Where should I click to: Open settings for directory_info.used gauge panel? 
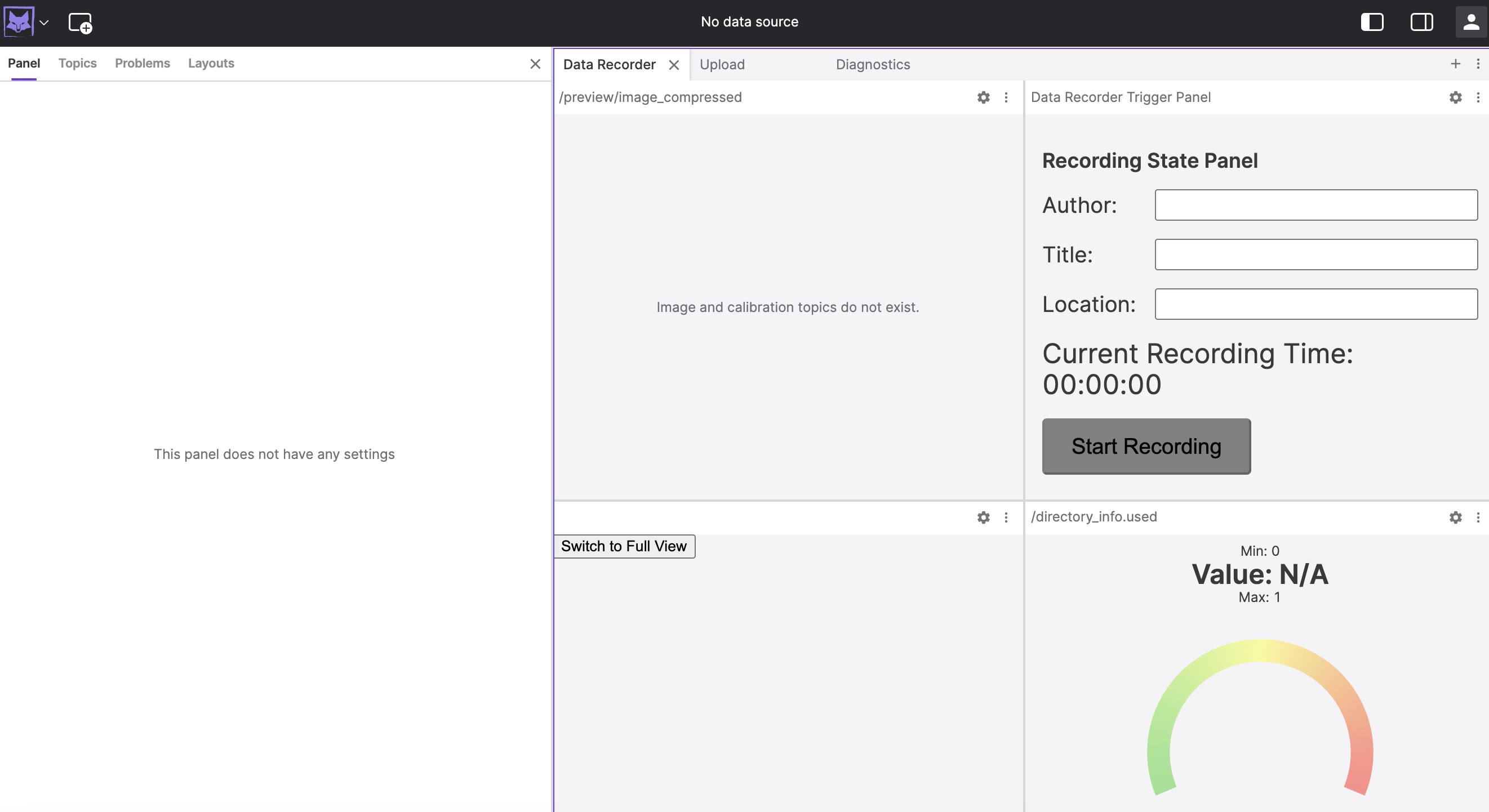(1455, 517)
